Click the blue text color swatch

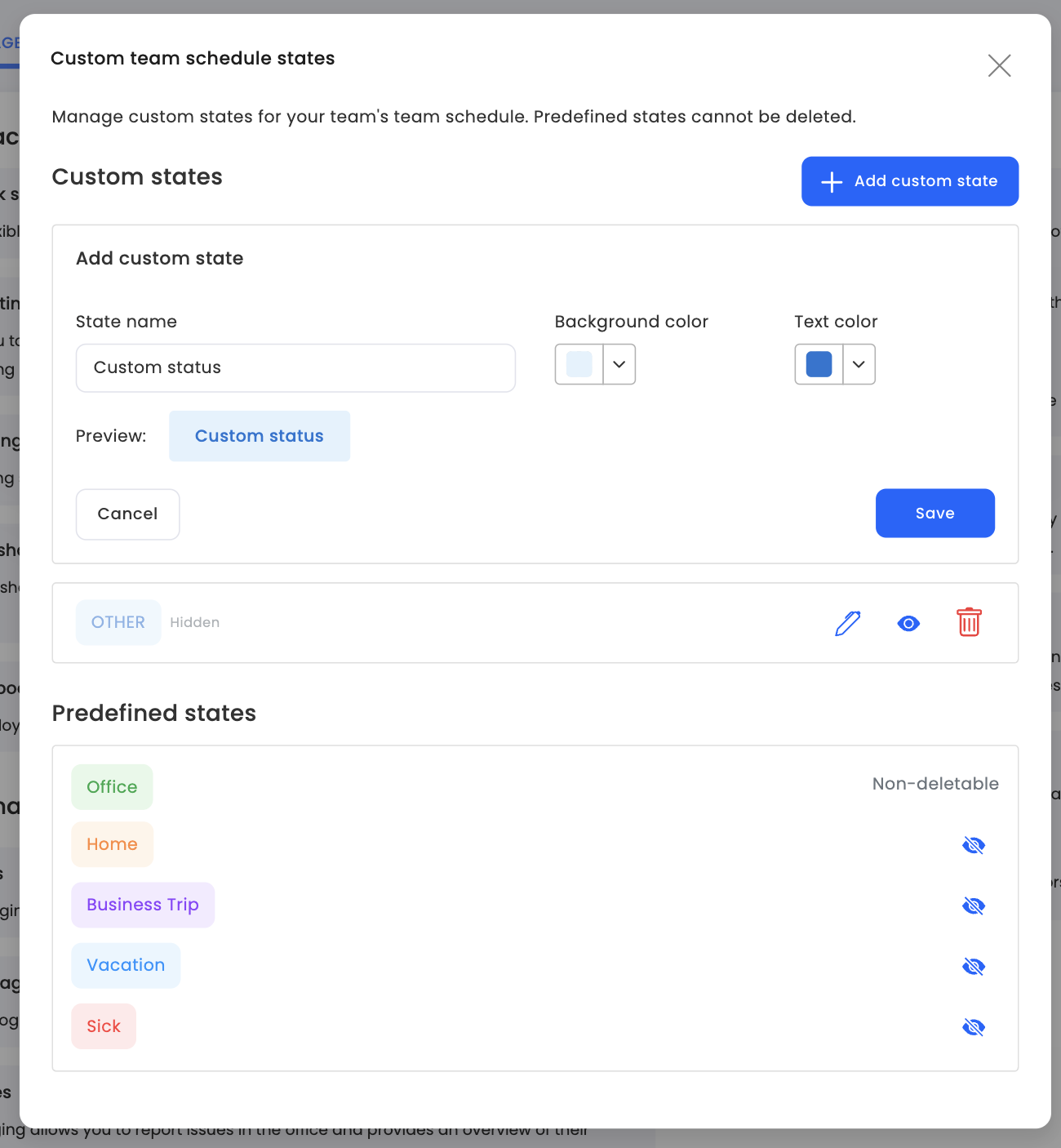[819, 364]
